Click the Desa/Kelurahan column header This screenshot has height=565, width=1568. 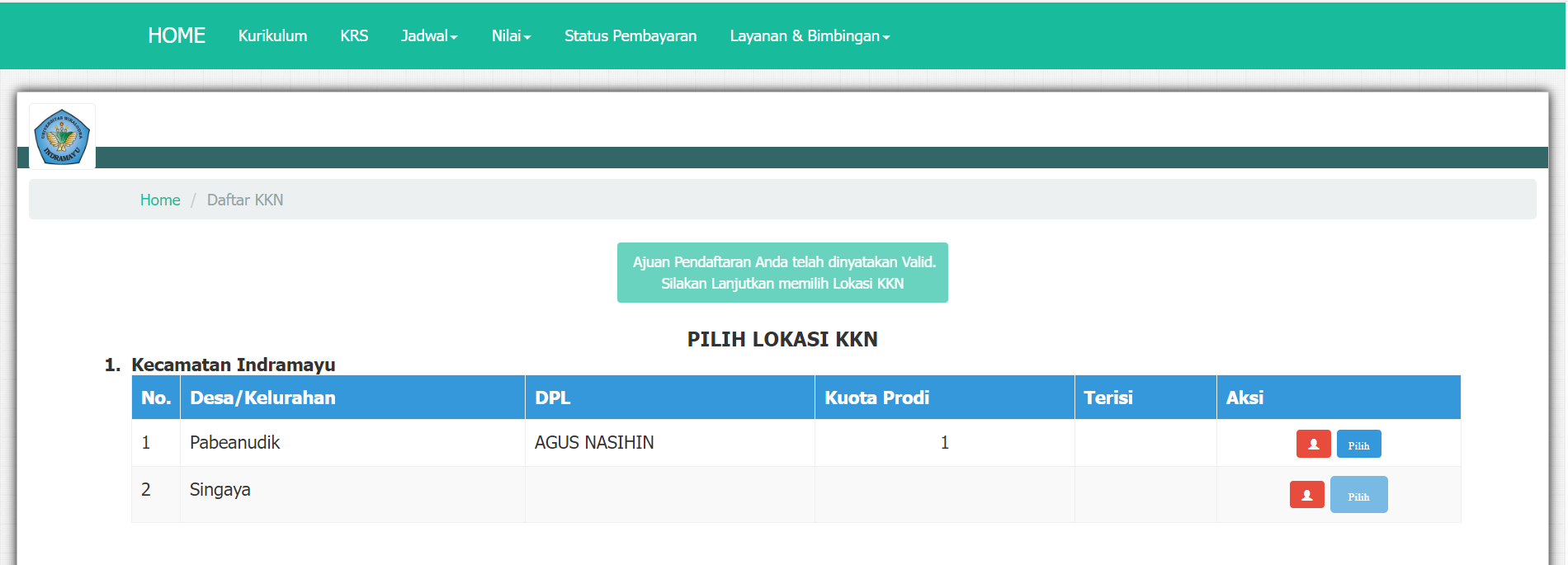point(262,398)
